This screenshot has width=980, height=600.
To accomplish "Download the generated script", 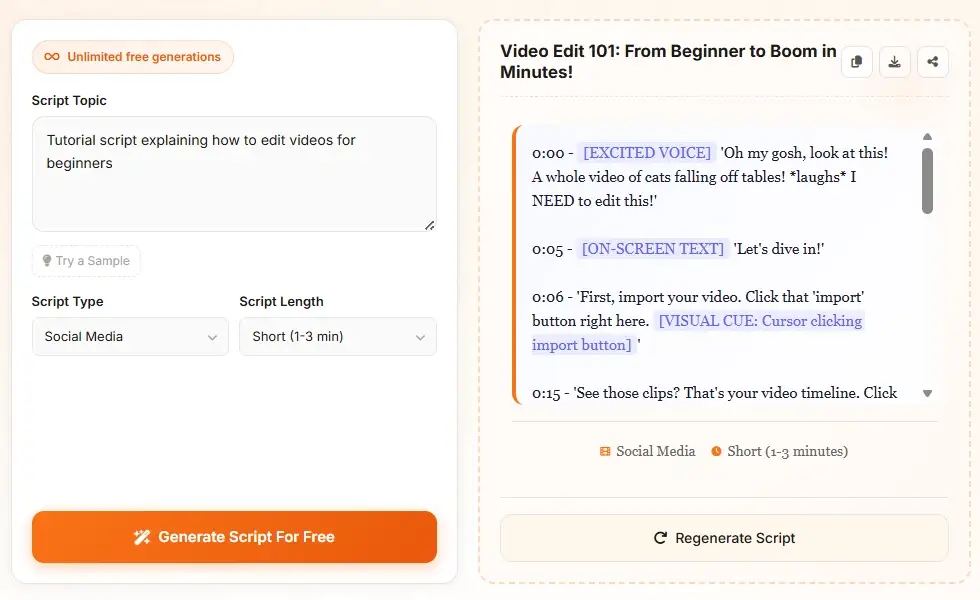I will point(895,62).
